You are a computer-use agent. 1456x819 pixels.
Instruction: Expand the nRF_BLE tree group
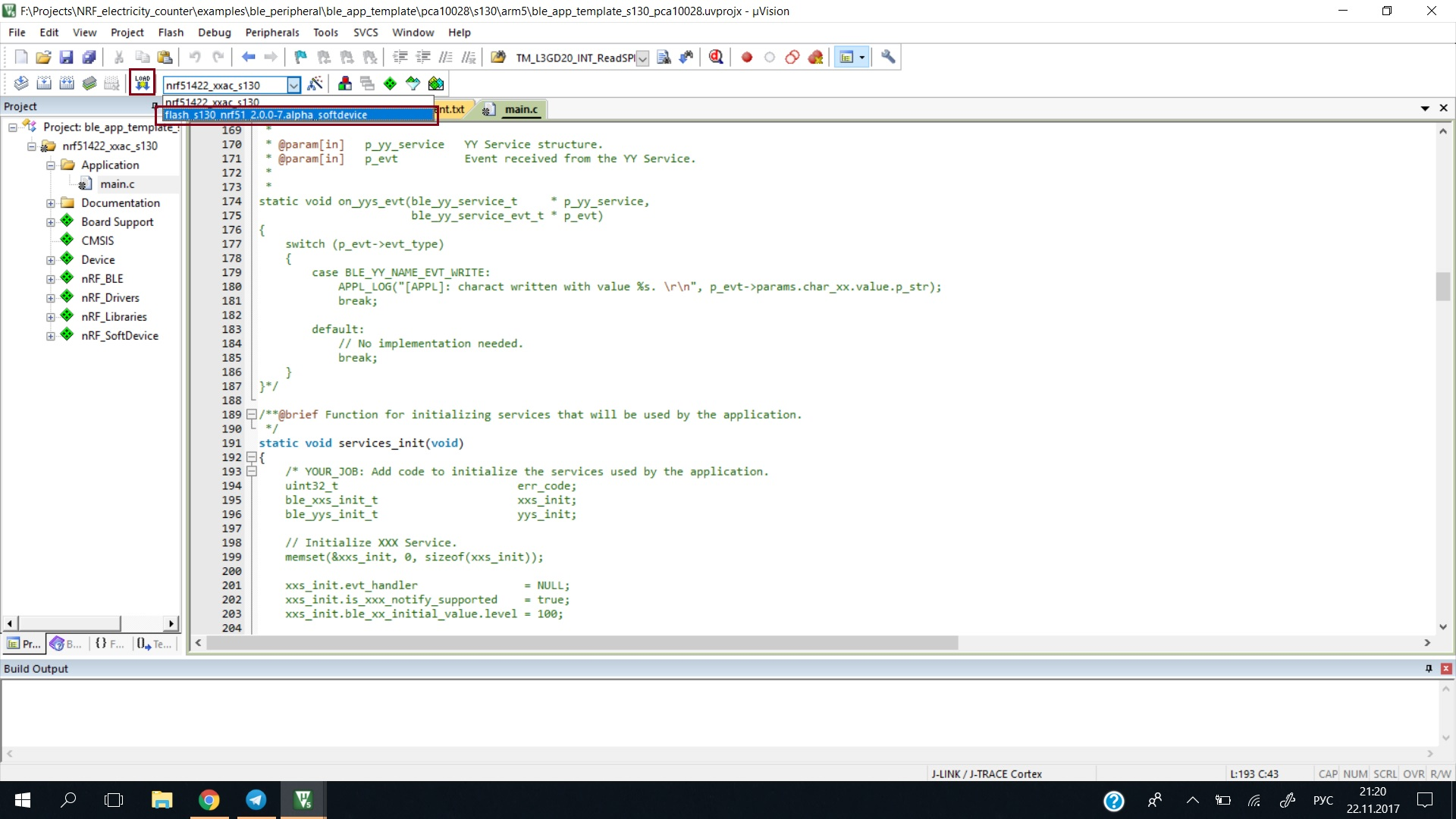(50, 279)
